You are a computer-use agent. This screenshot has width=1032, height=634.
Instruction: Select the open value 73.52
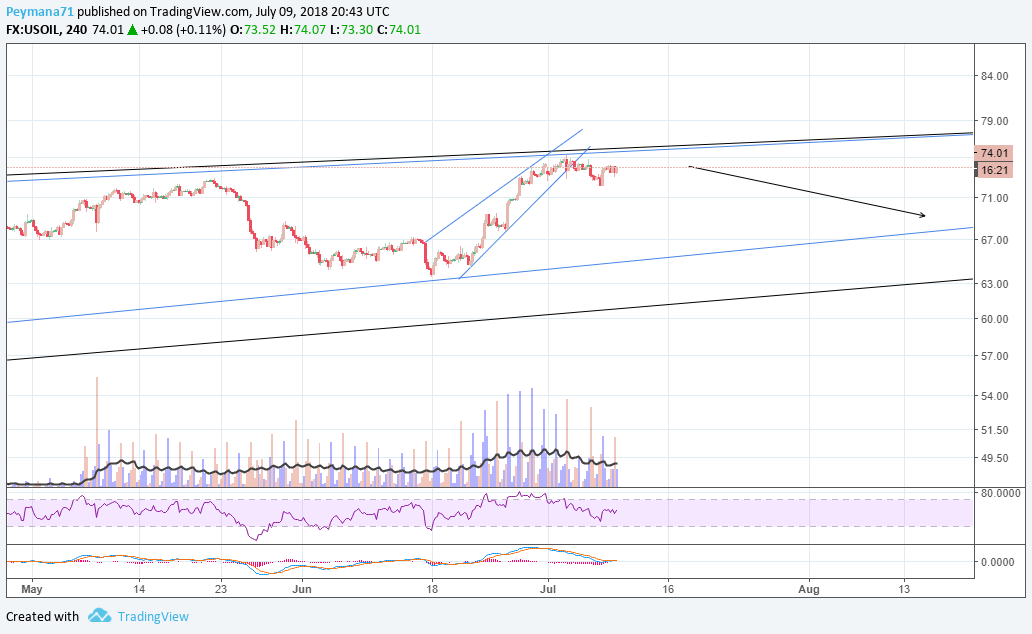click(x=260, y=30)
